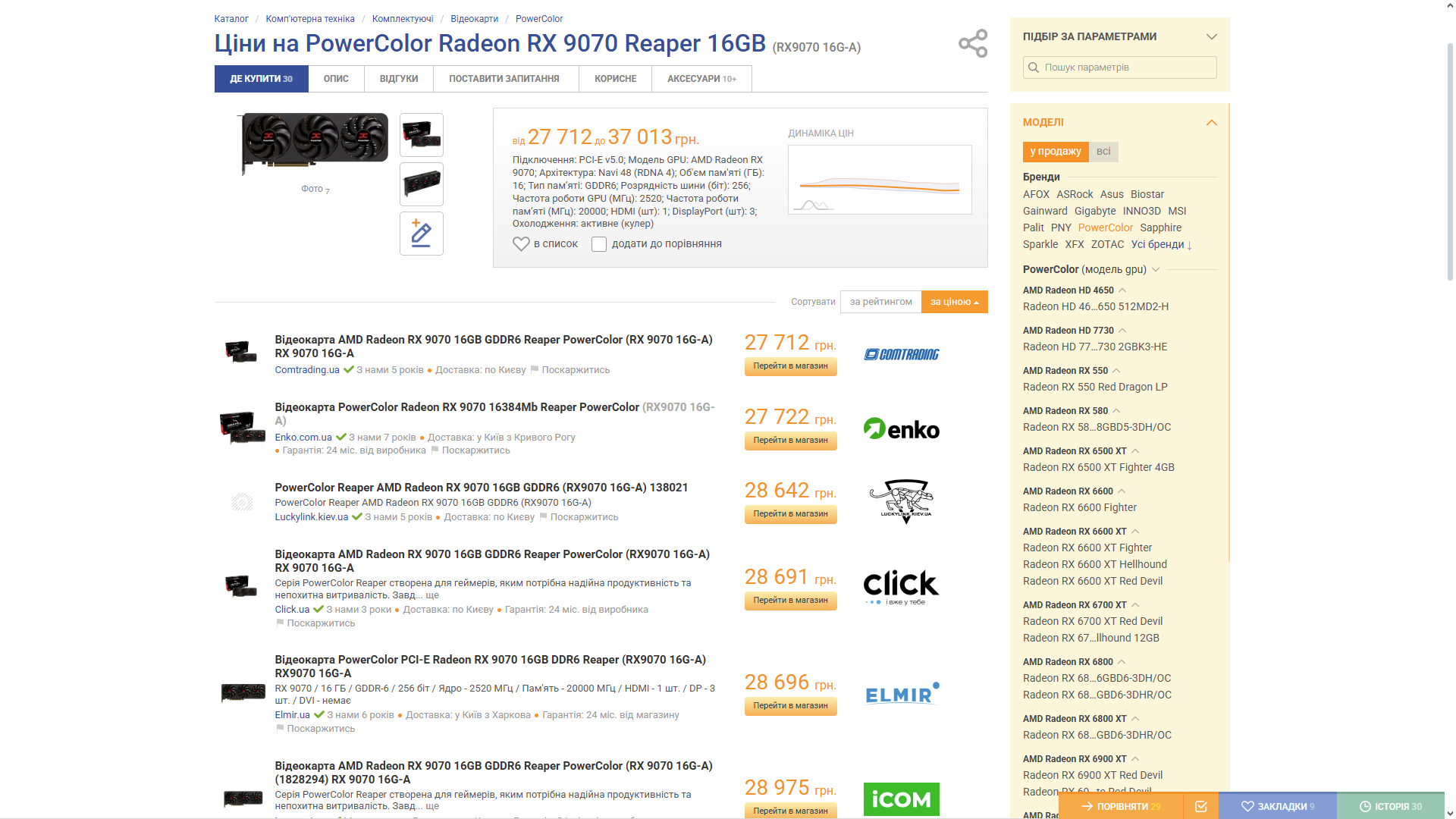Click the checklist icon in the bottom bar
The width and height of the screenshot is (1456, 819).
tap(1201, 806)
